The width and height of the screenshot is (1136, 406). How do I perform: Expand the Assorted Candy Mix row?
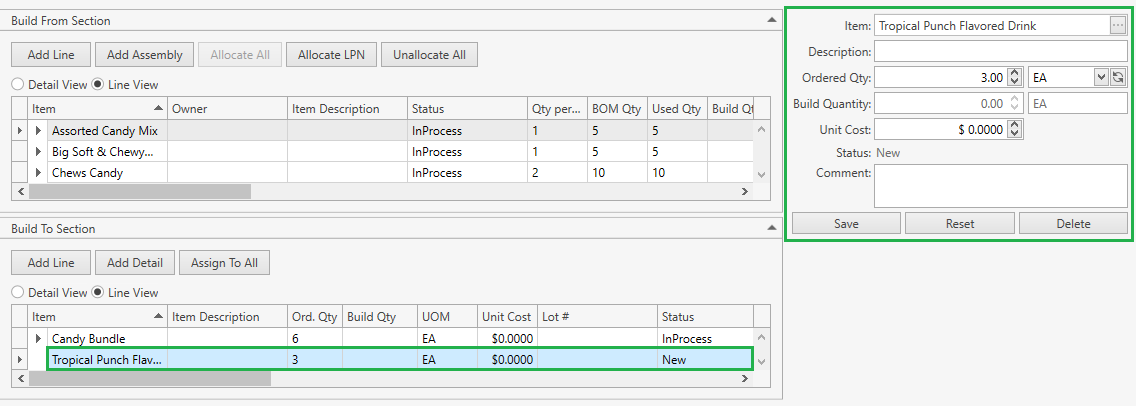(39, 131)
